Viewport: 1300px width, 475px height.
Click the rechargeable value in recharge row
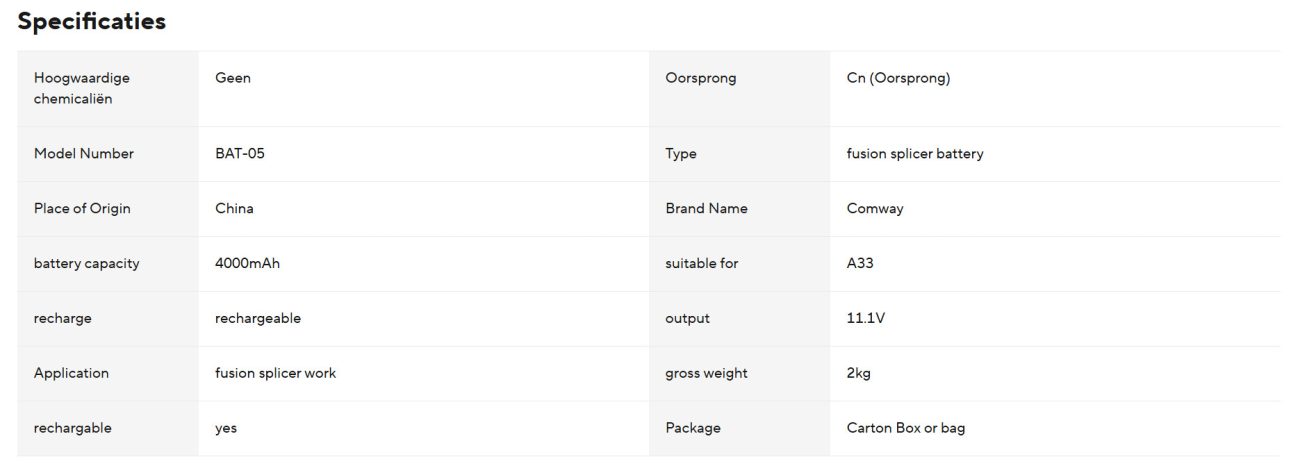click(x=258, y=319)
